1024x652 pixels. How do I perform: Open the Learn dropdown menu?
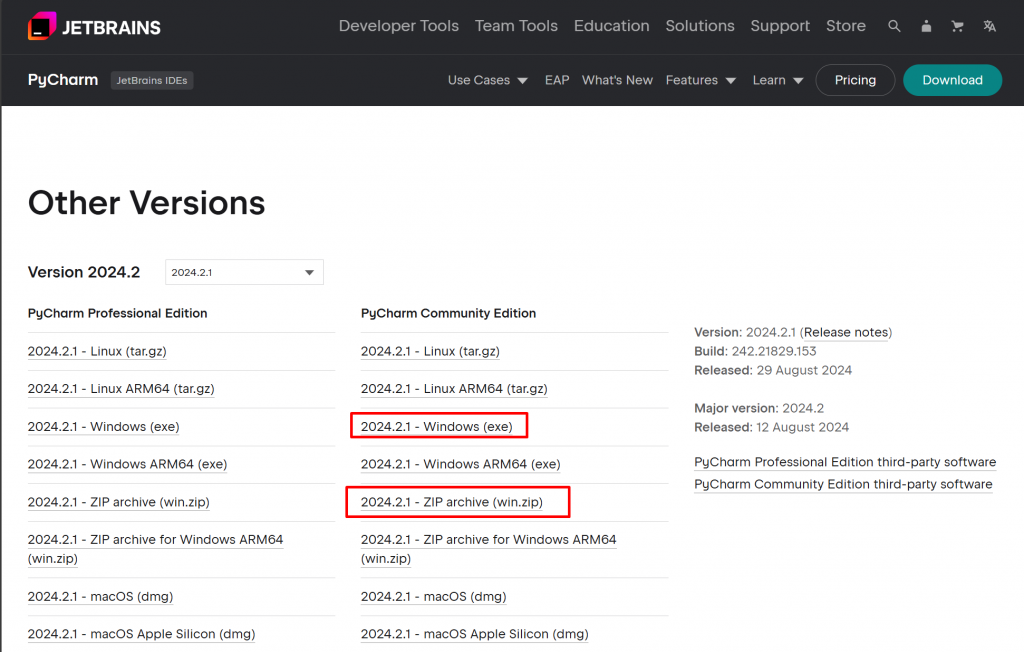(x=778, y=80)
